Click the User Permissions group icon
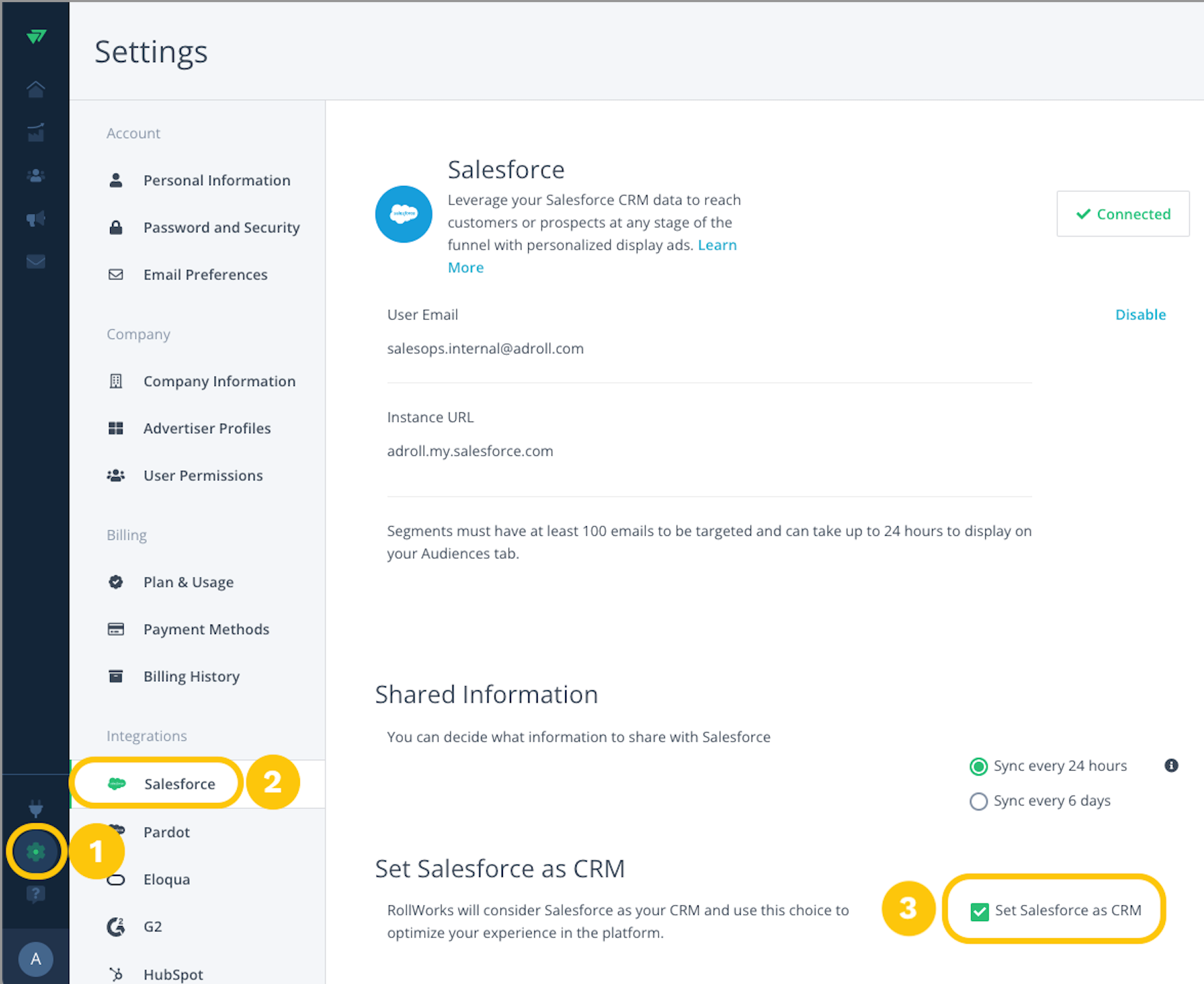1204x984 pixels. [x=116, y=476]
